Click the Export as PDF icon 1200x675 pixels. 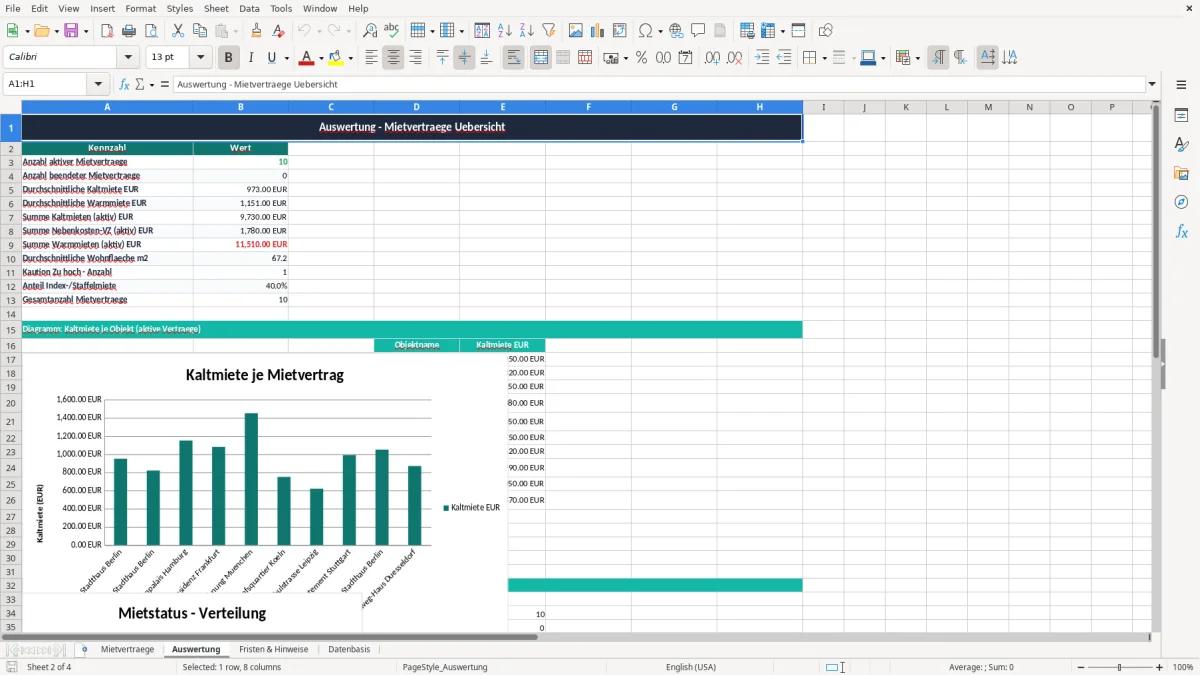tap(107, 31)
